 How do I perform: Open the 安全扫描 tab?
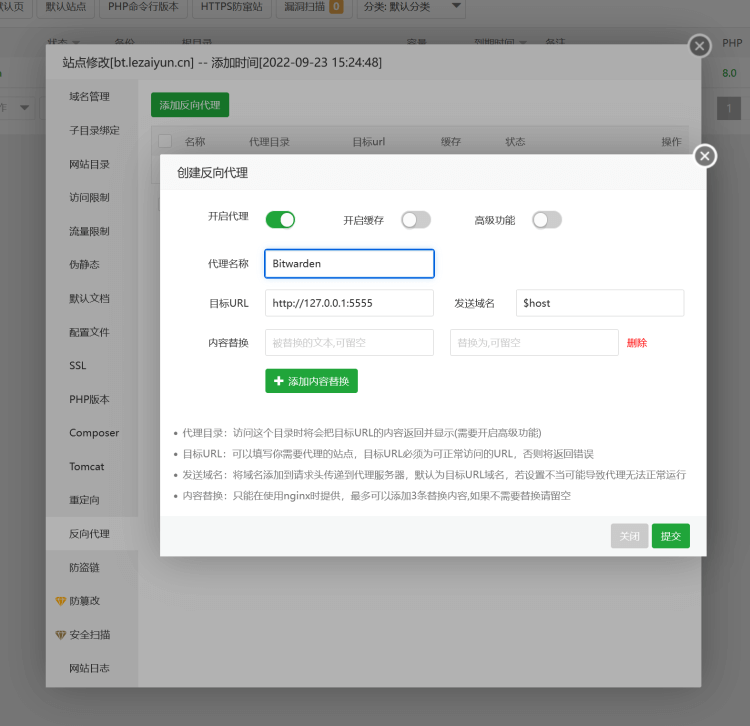[x=89, y=635]
